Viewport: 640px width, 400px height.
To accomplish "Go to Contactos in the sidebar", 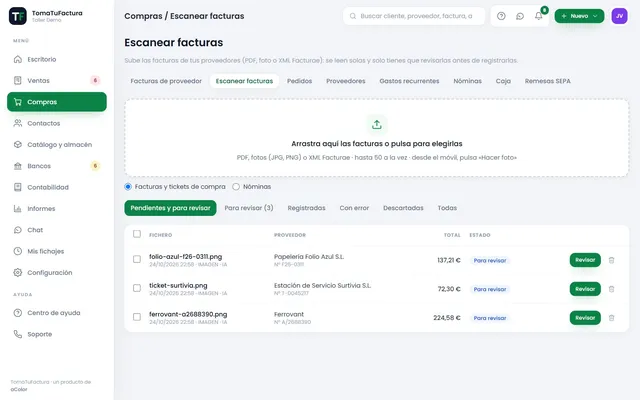I will (57, 123).
